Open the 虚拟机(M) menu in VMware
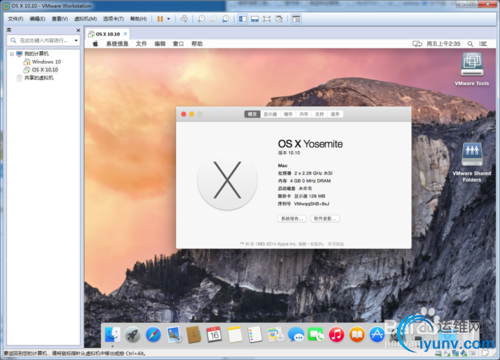The height and width of the screenshot is (360, 500). coord(85,19)
